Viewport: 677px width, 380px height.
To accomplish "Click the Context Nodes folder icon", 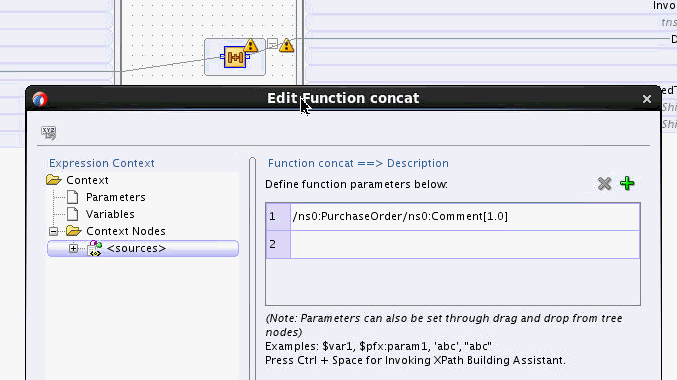I will coord(73,231).
